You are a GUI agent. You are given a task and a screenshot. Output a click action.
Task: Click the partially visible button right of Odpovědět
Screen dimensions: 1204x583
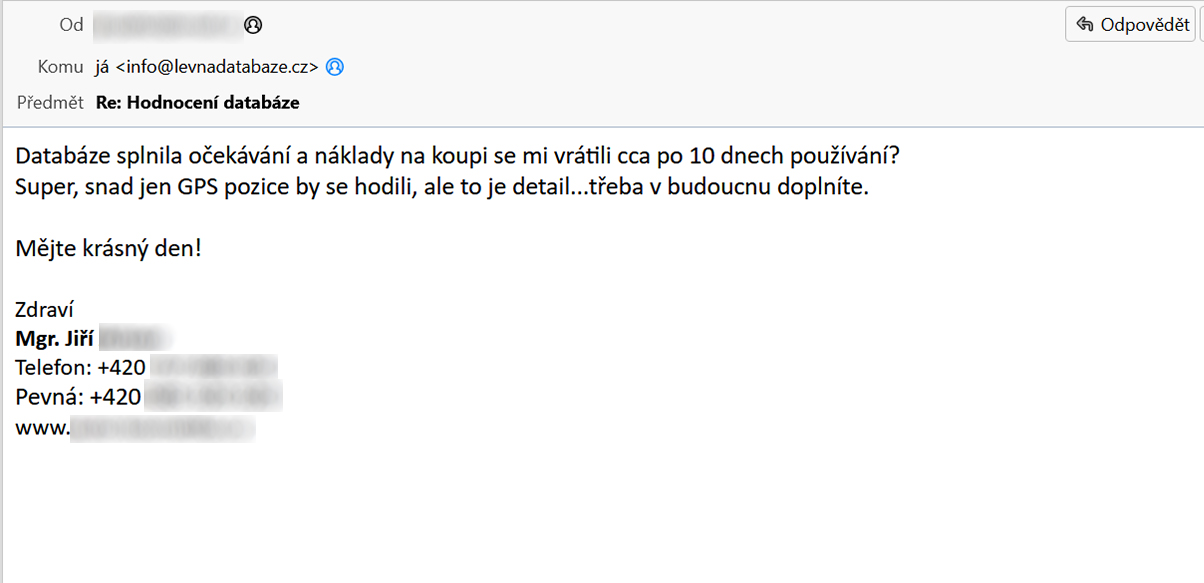pyautogui.click(x=1201, y=25)
